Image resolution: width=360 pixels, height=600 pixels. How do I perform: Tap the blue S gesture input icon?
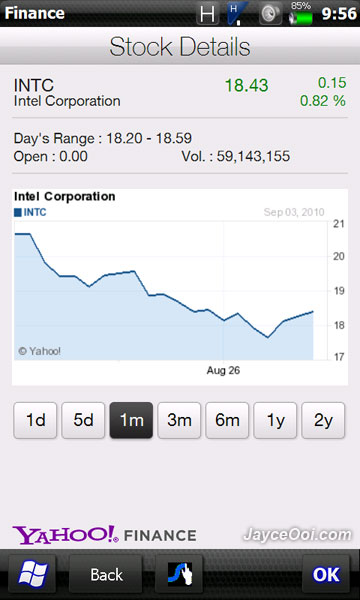[179, 574]
